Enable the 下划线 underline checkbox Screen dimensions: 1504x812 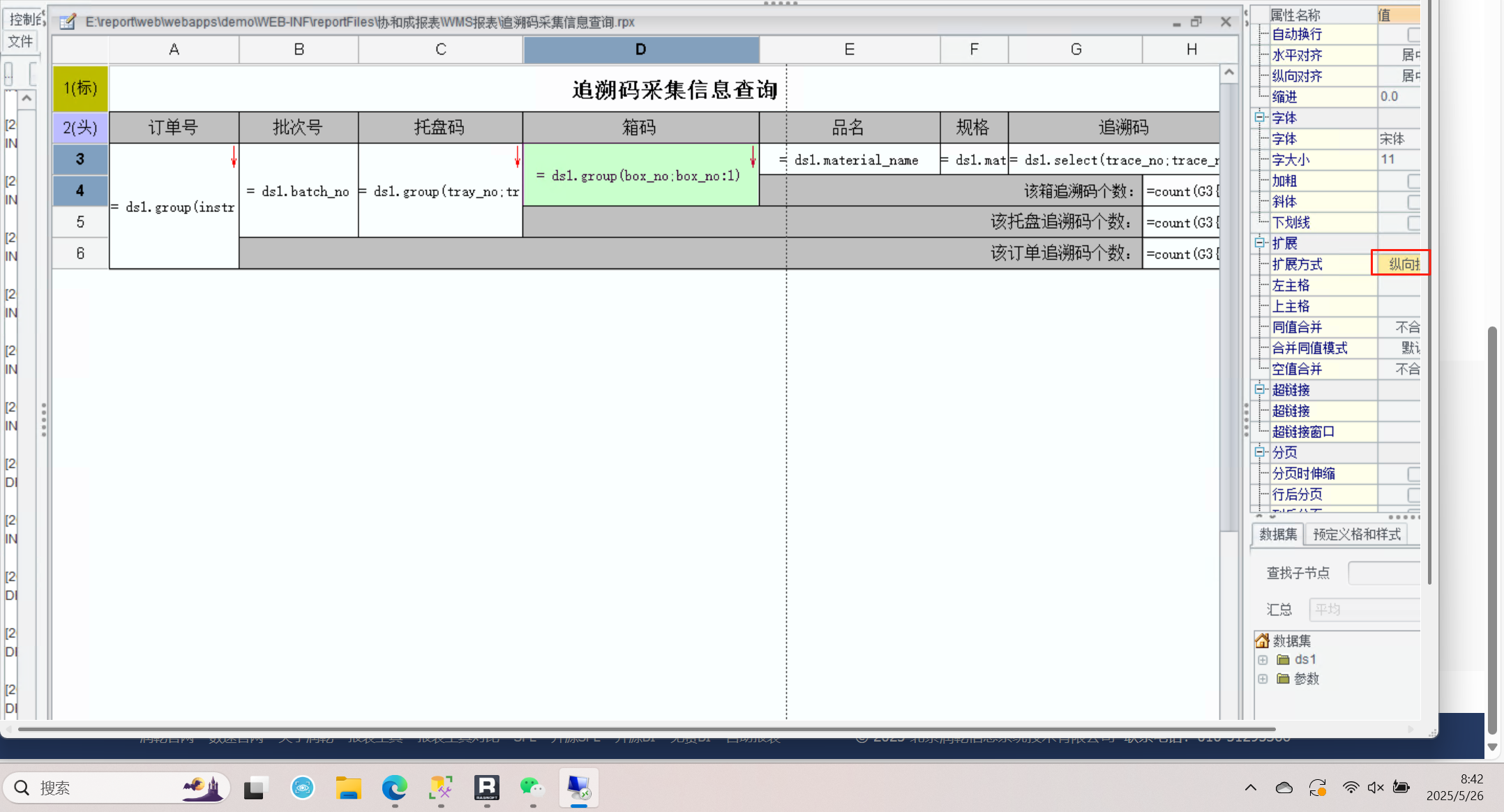tap(1413, 223)
